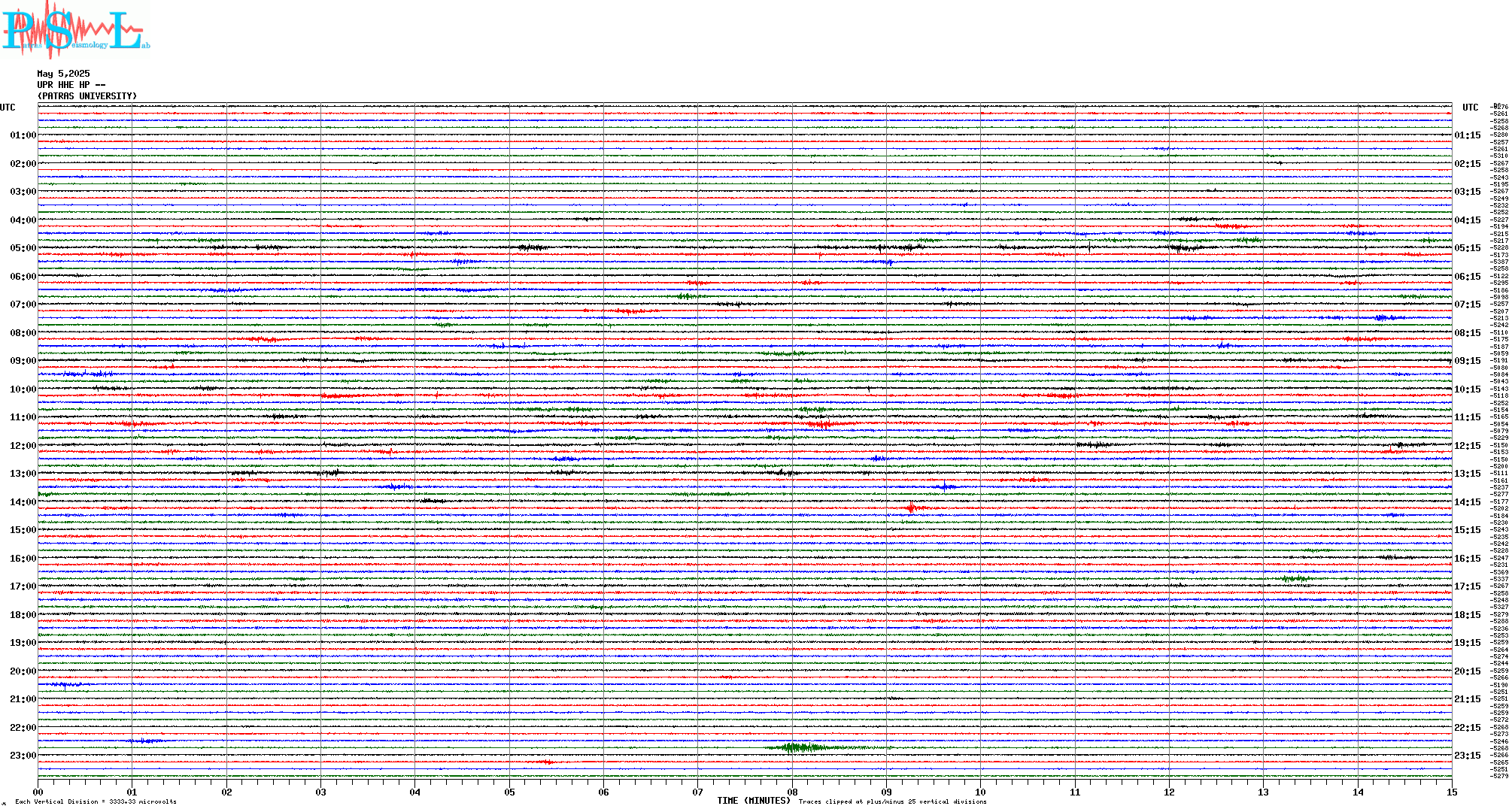Click the 17:00 hour label
Image resolution: width=1512 pixels, height=812 pixels.
23,586
